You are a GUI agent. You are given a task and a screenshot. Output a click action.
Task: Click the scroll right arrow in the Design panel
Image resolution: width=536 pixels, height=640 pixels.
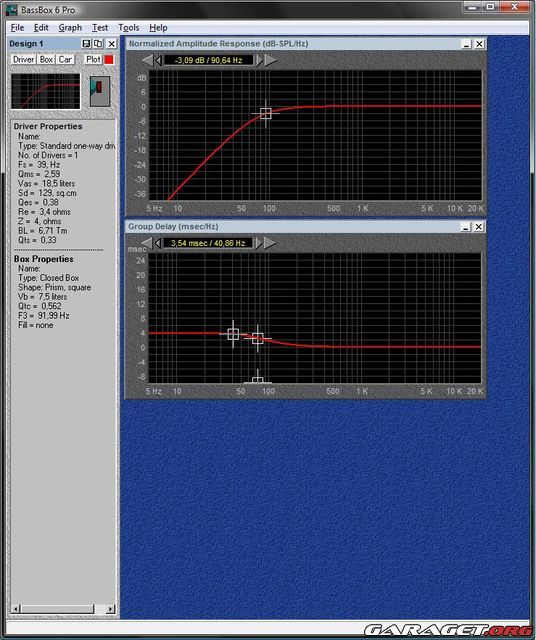coord(110,609)
